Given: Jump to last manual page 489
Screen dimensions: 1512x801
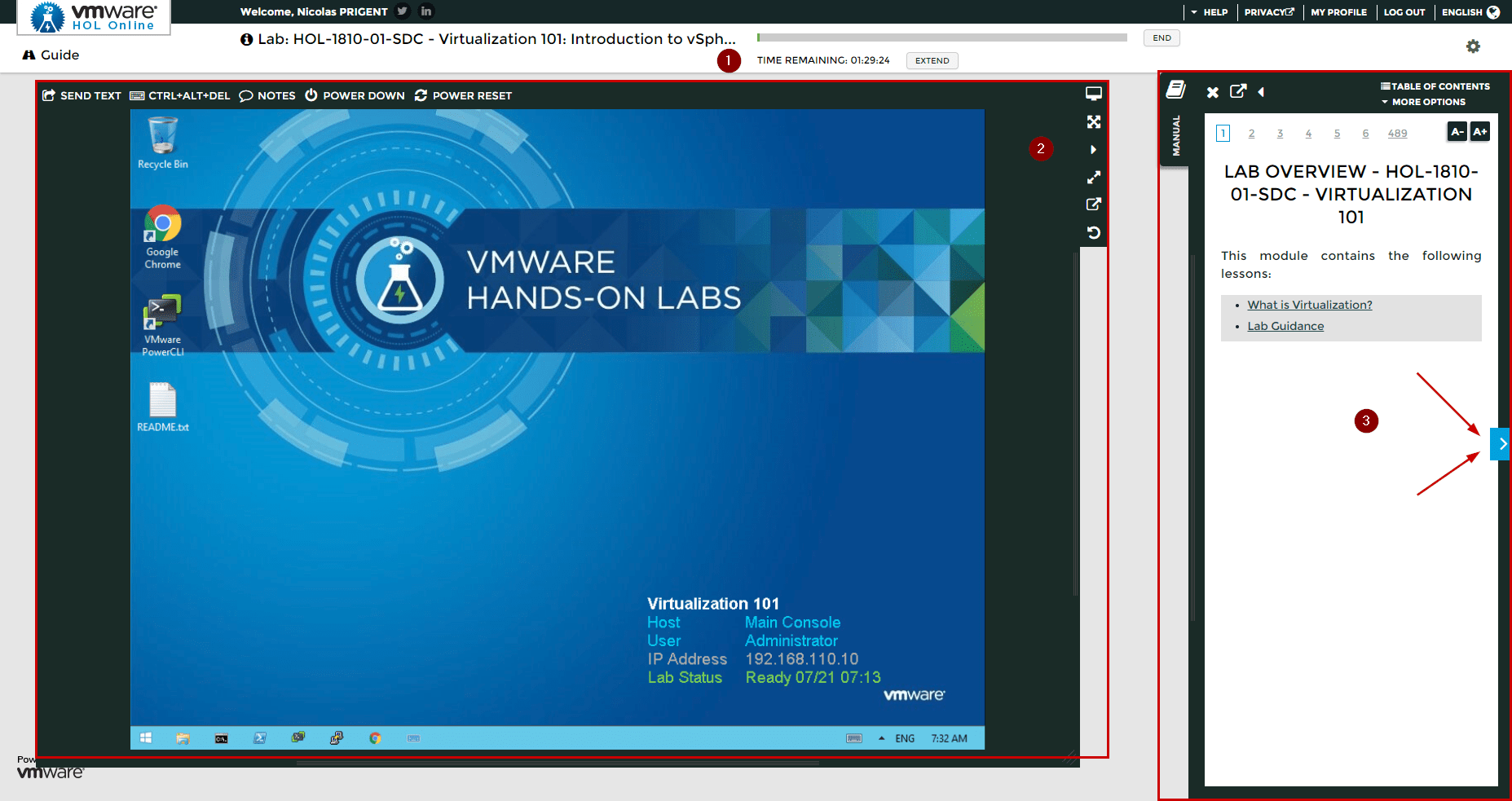Looking at the screenshot, I should click(1398, 134).
